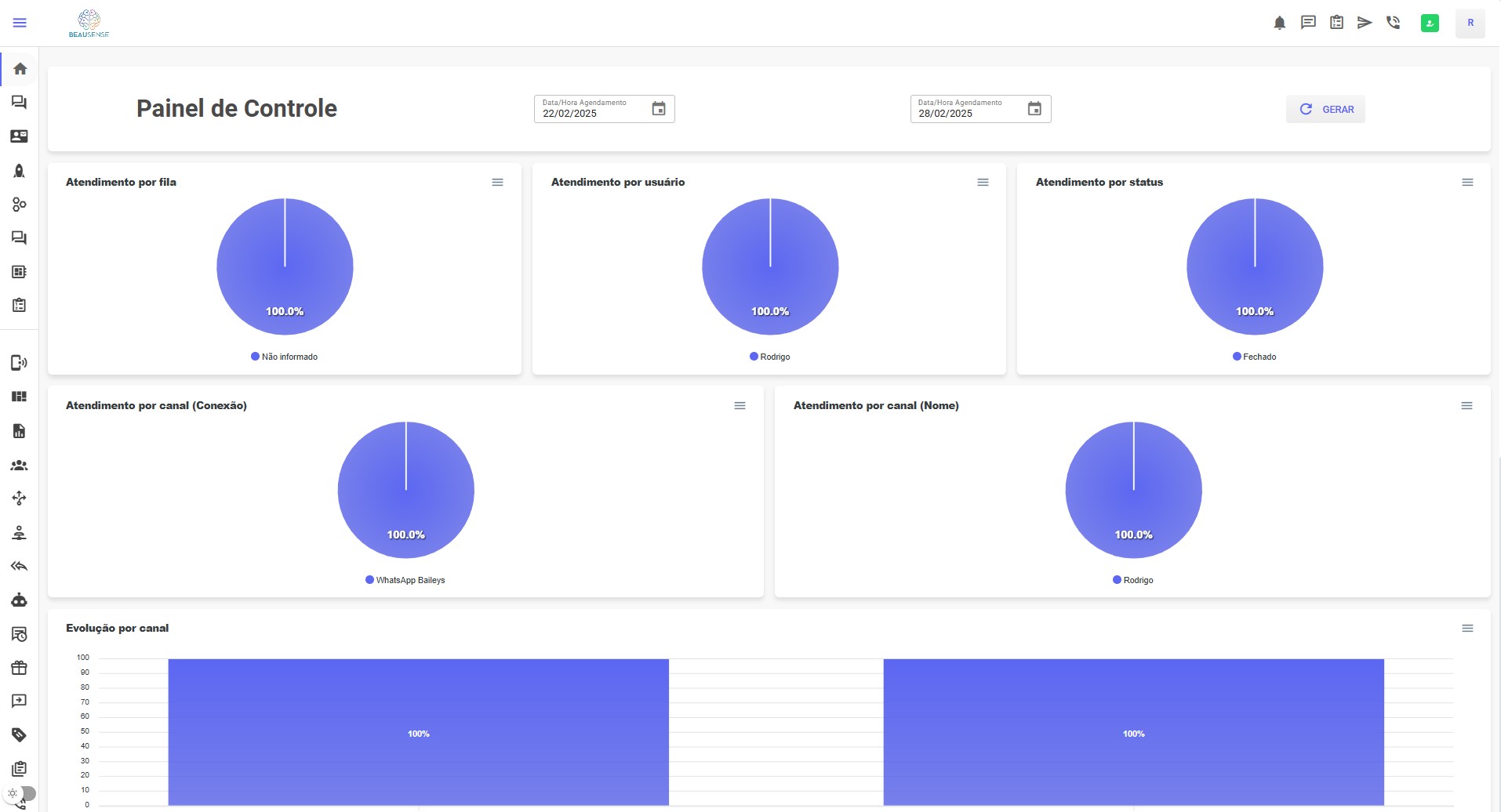Viewport: 1501px width, 812px height.
Task: Expand the 'R' user profile menu
Action: tap(1470, 23)
